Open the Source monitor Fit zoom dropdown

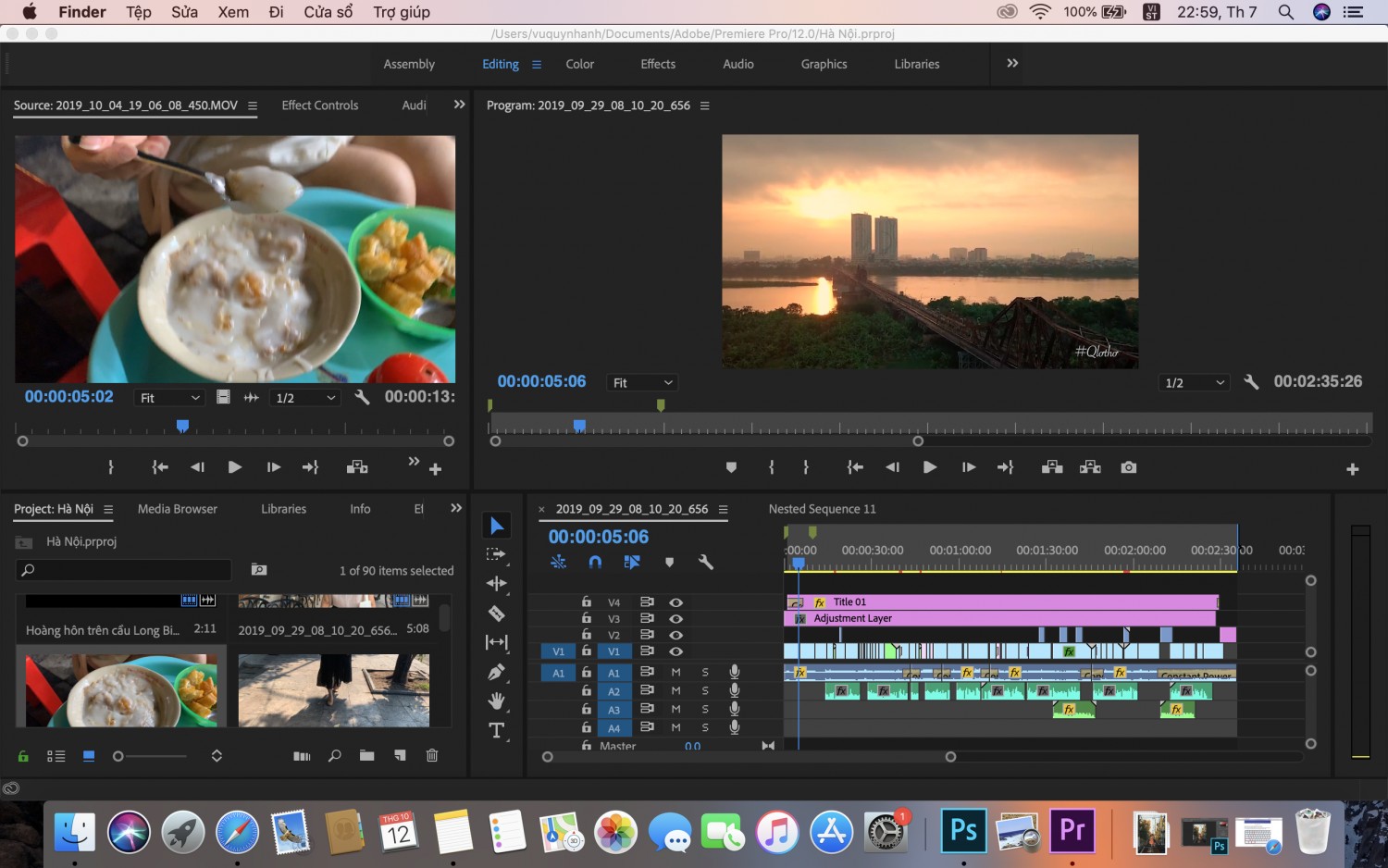tap(169, 398)
